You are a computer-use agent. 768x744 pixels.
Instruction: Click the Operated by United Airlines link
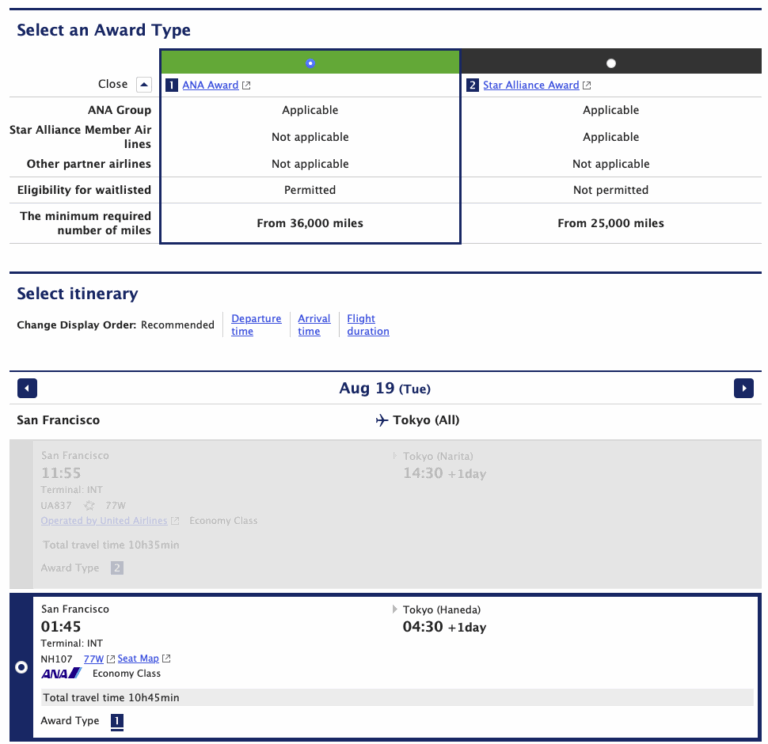pyautogui.click(x=104, y=521)
